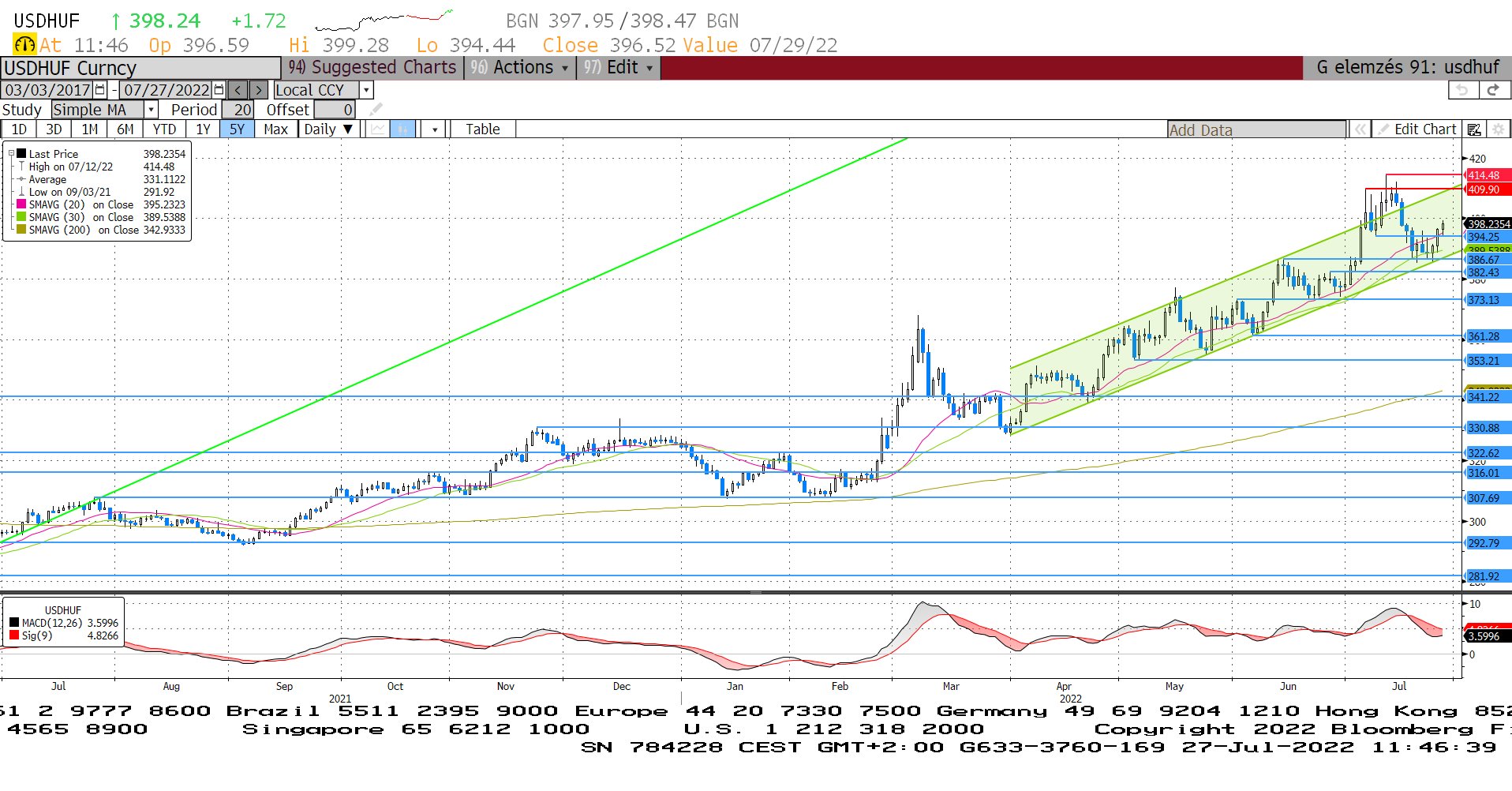Click the green SMAVG (30) color swatch
Viewport: 1512px width, 791px height.
(x=21, y=217)
